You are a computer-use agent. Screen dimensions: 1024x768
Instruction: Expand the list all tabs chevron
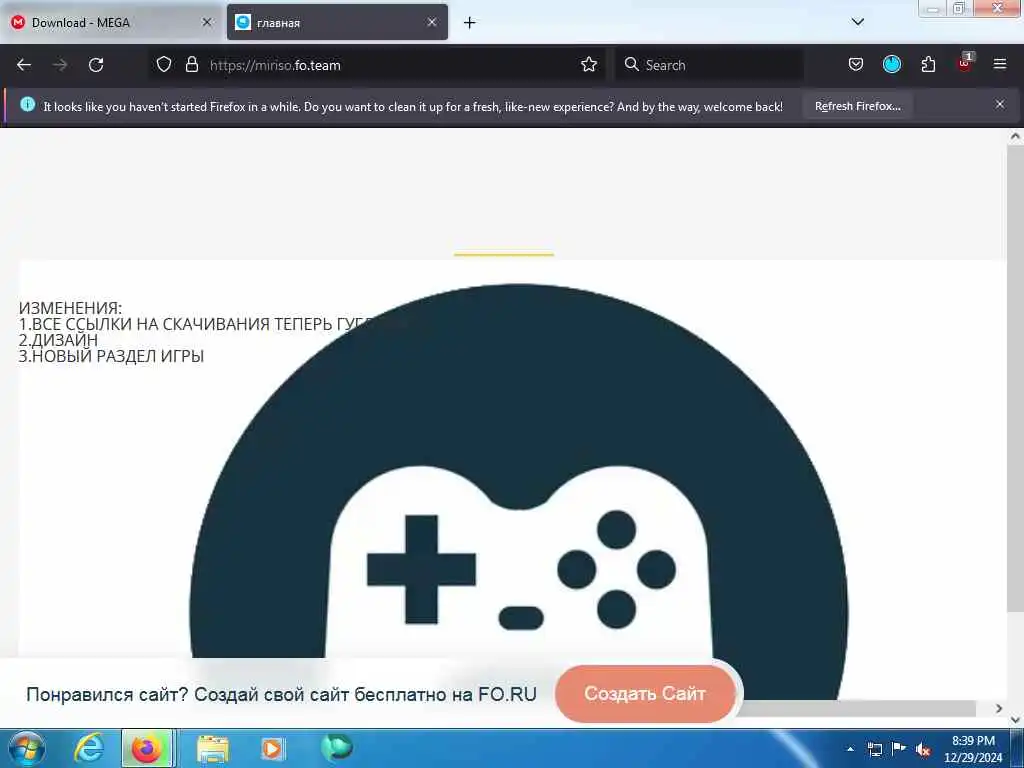[858, 22]
